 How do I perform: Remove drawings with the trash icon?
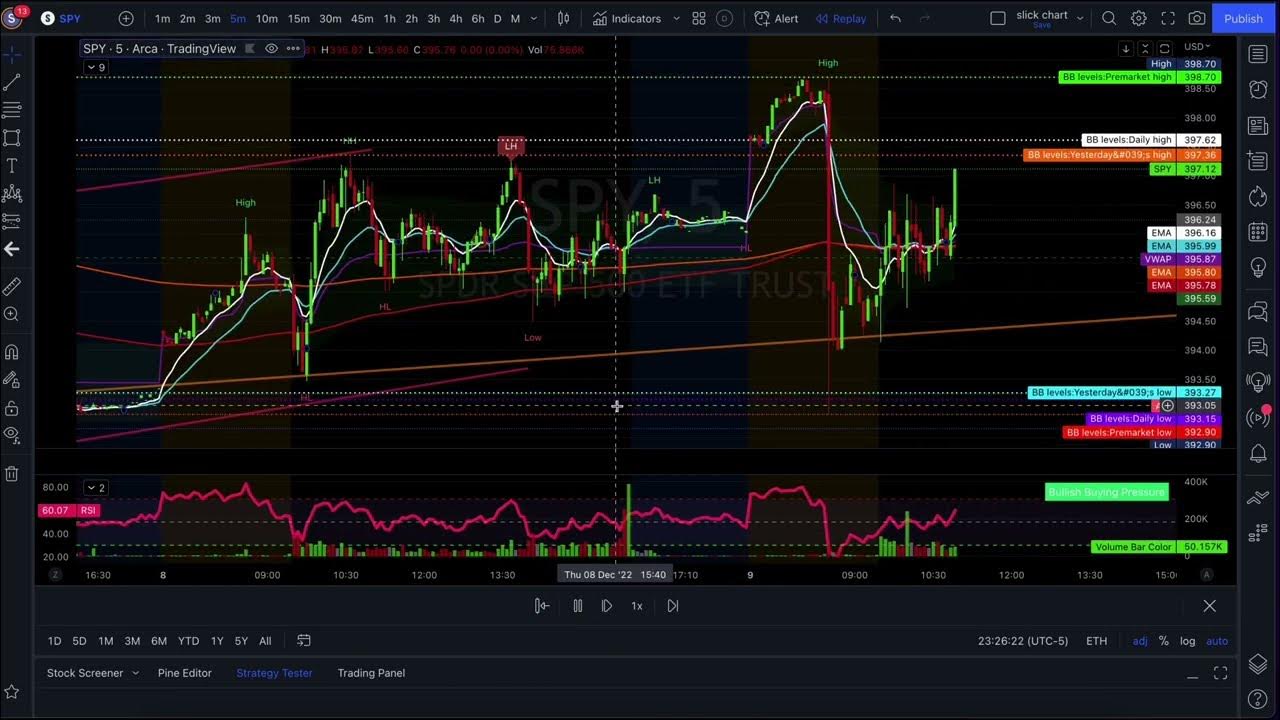pyautogui.click(x=12, y=474)
